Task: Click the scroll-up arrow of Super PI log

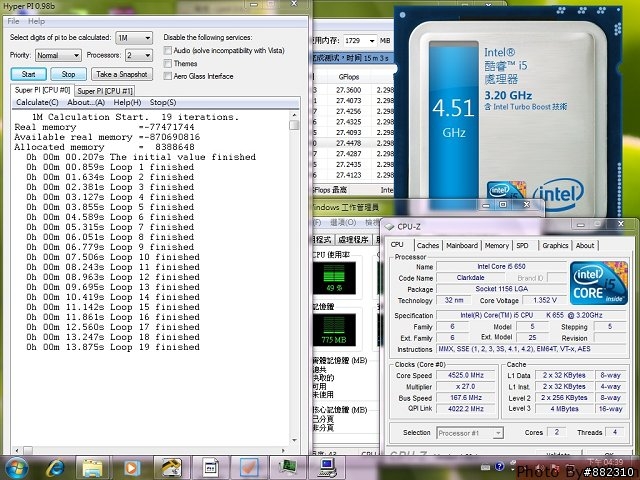Action: pos(294,115)
